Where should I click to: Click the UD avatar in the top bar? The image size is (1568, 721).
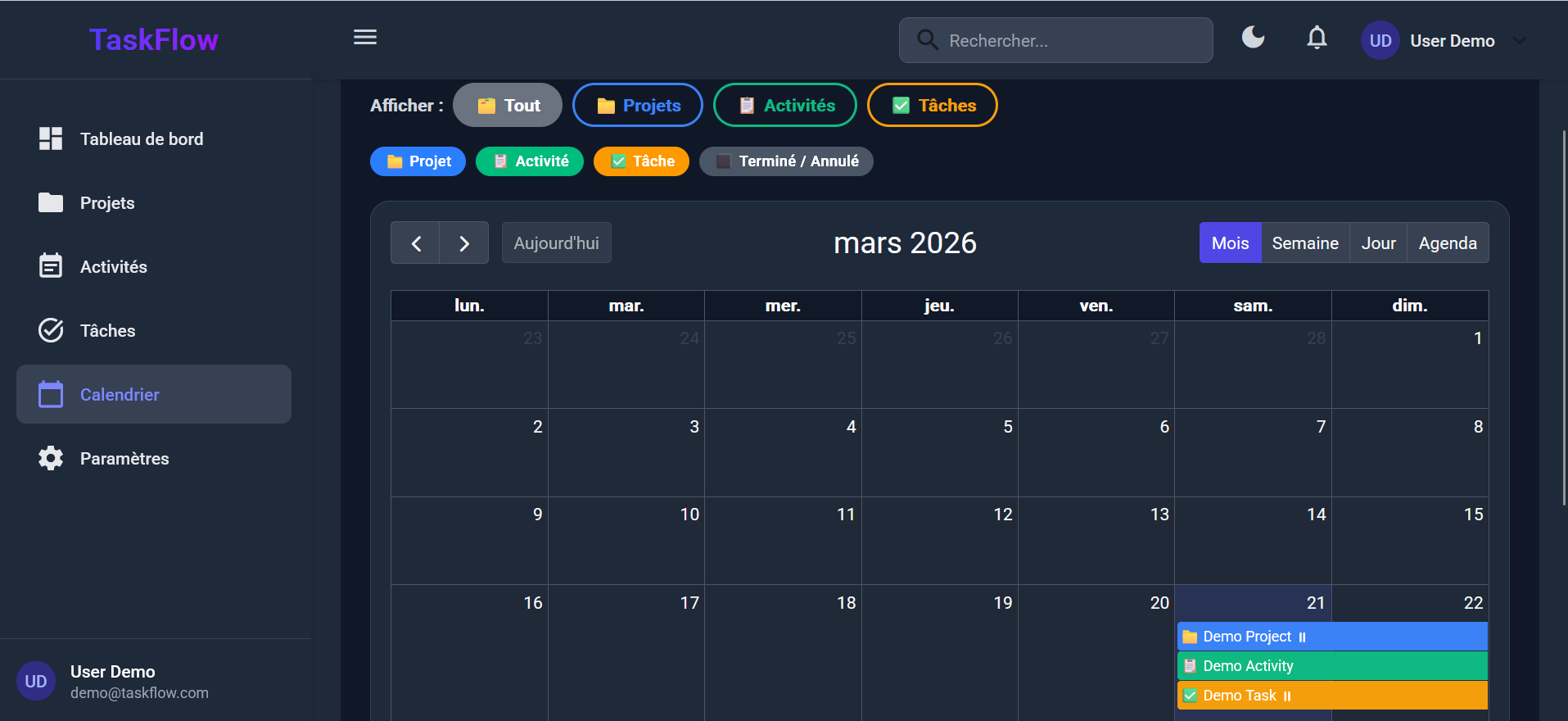pos(1380,41)
